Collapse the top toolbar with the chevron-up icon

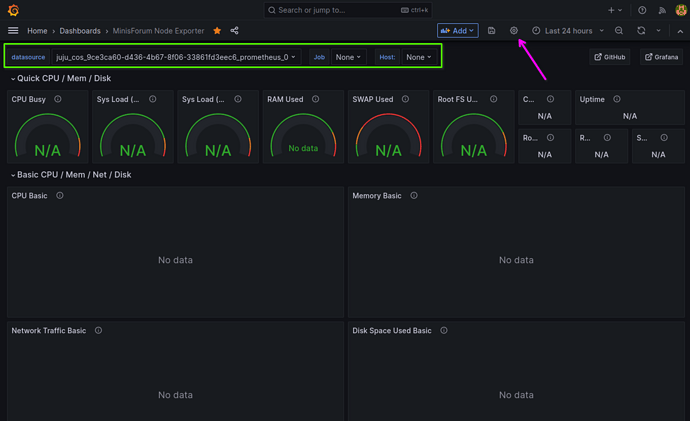[x=680, y=31]
